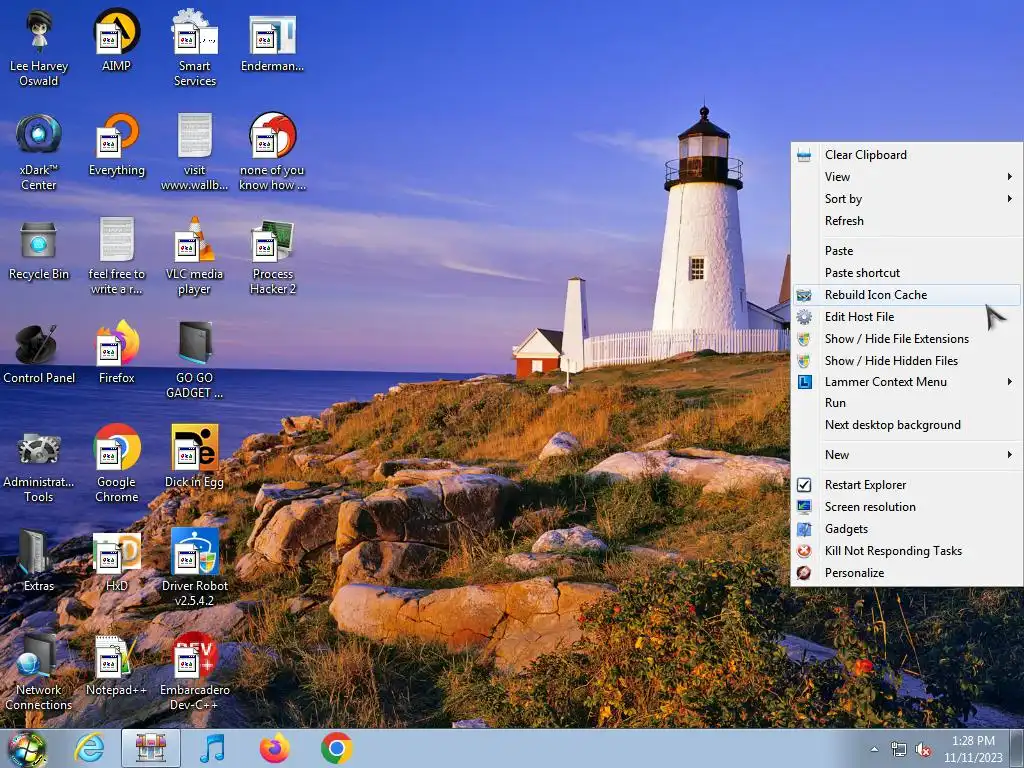Choose Clear Clipboard in the context menu

(x=907, y=155)
